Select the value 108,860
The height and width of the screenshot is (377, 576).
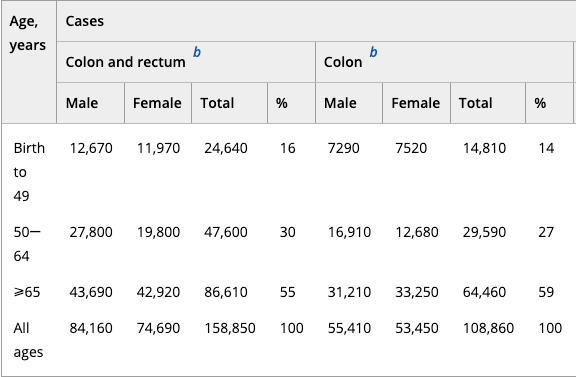click(x=488, y=328)
